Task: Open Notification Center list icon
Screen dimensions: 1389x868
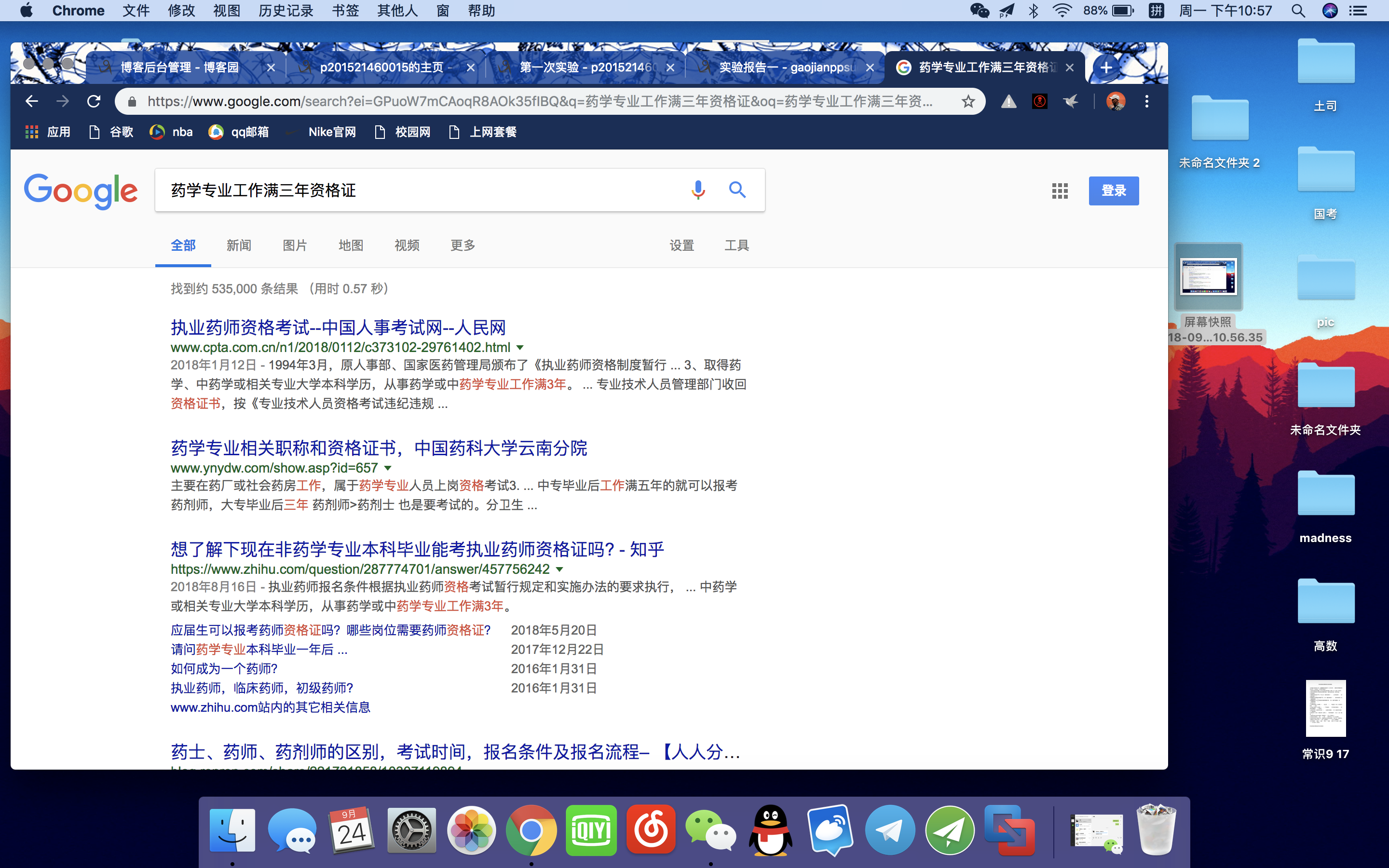Action: tap(1358, 11)
